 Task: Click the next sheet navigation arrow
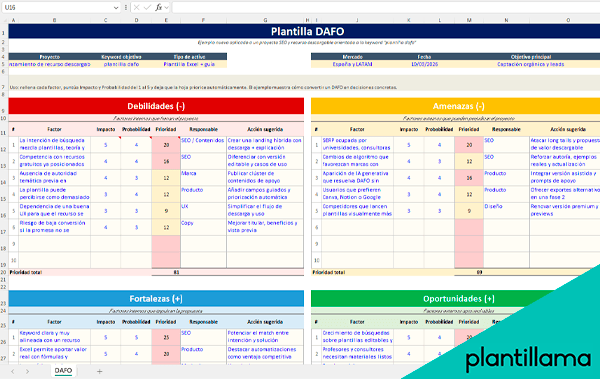pyautogui.click(x=27, y=371)
